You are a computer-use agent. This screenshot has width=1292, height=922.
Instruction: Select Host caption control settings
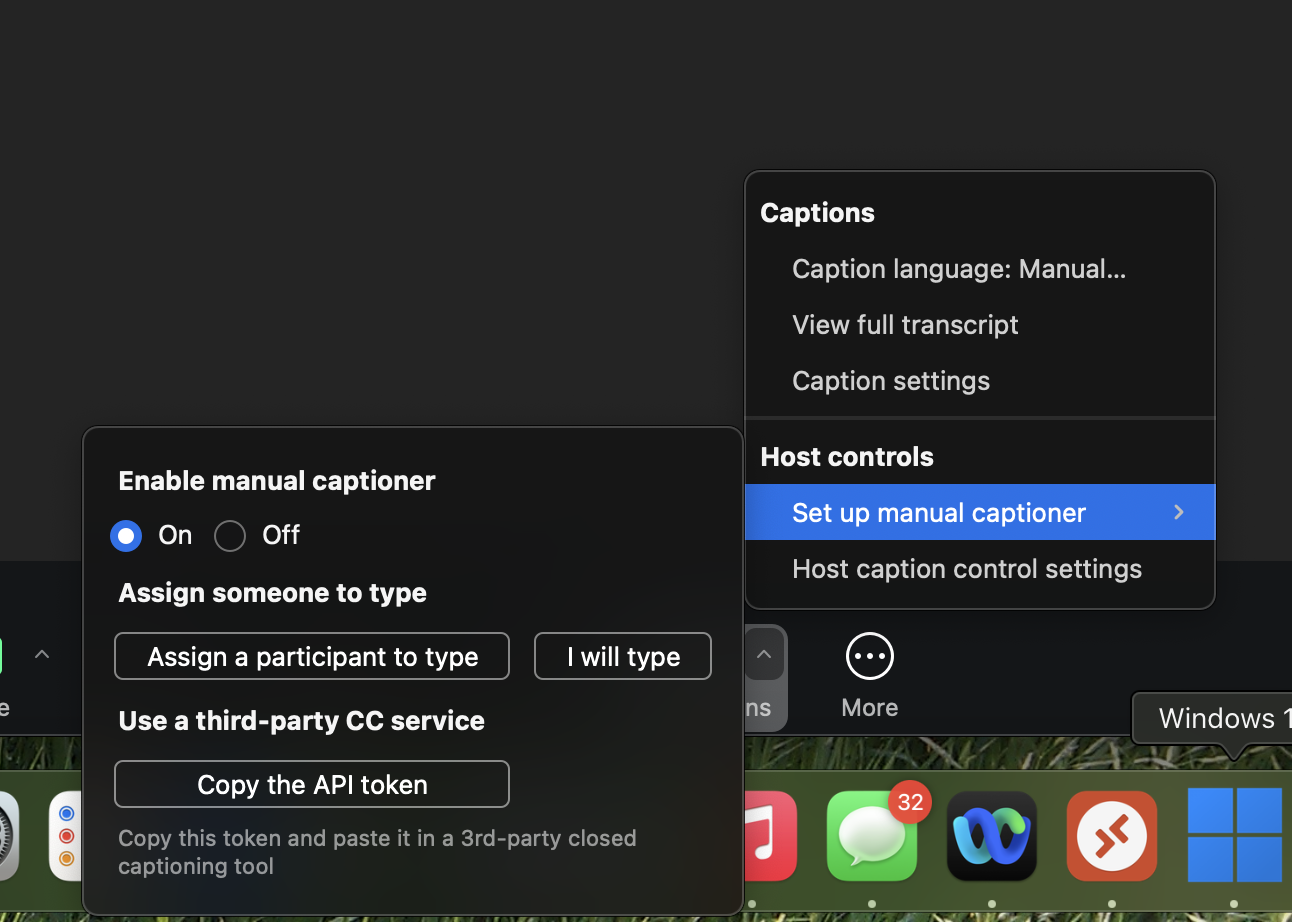[966, 568]
